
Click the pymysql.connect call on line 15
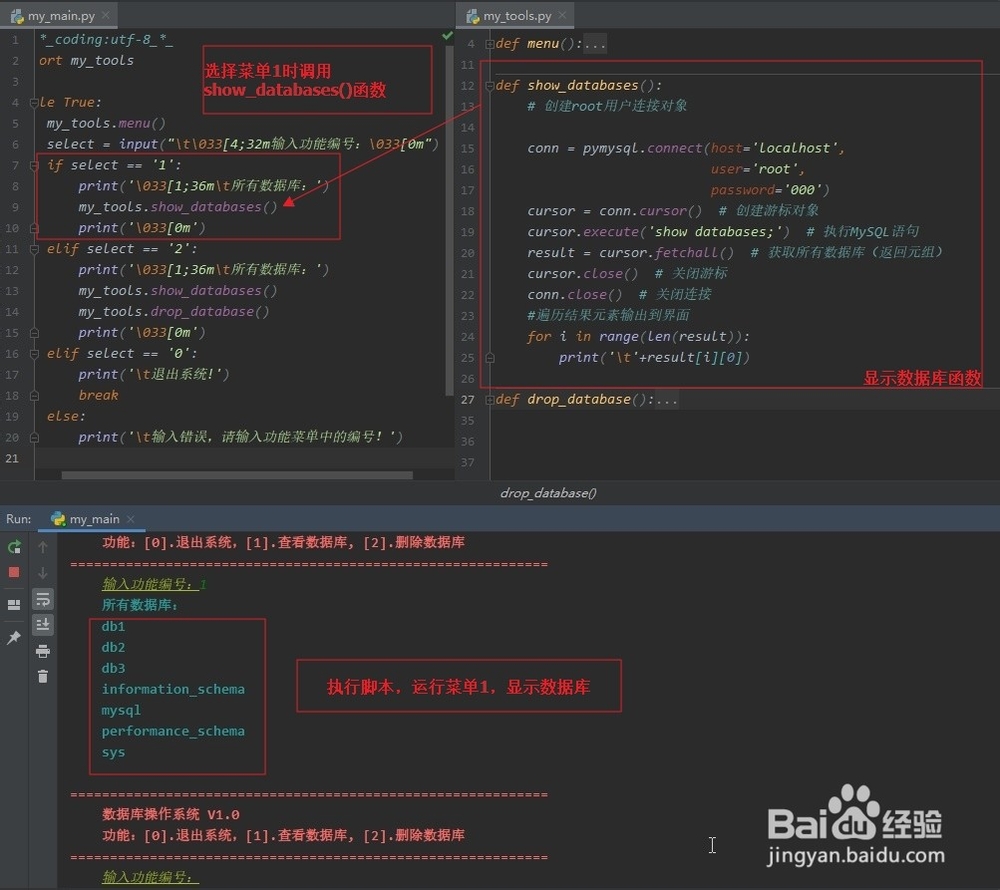(x=642, y=148)
